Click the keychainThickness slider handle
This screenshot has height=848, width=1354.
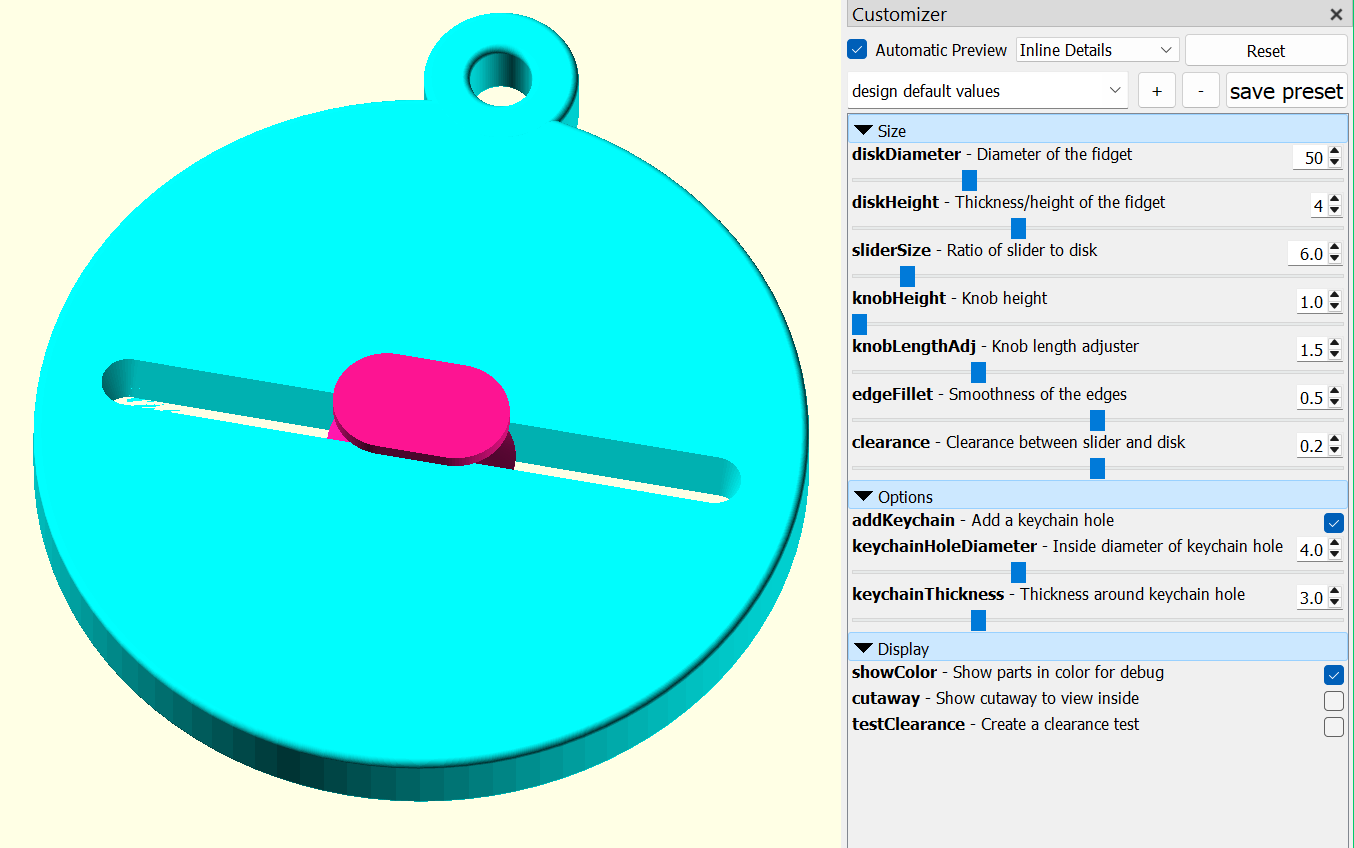[978, 620]
